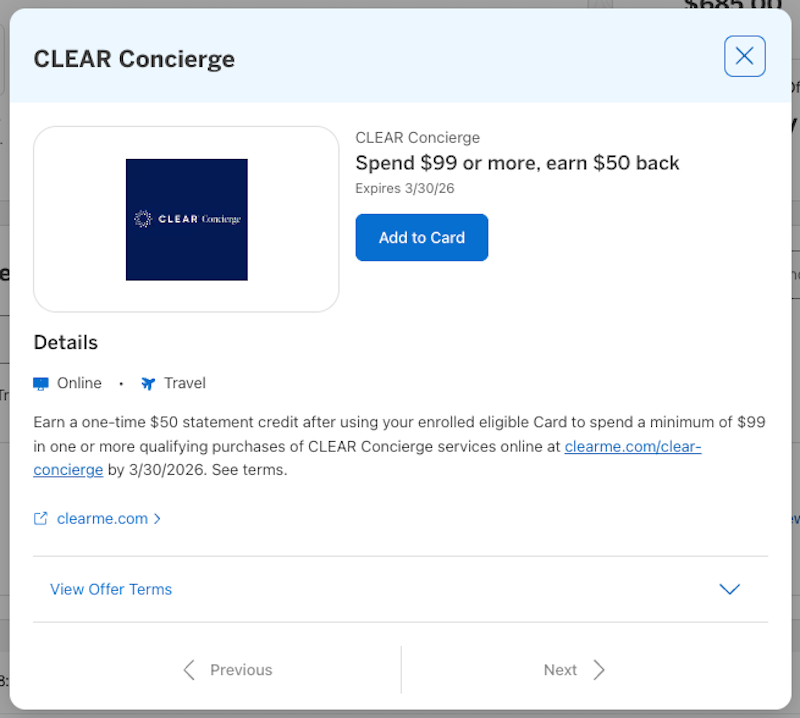Click the external link icon beside clearme.com
This screenshot has width=800, height=718.
pyautogui.click(x=40, y=518)
